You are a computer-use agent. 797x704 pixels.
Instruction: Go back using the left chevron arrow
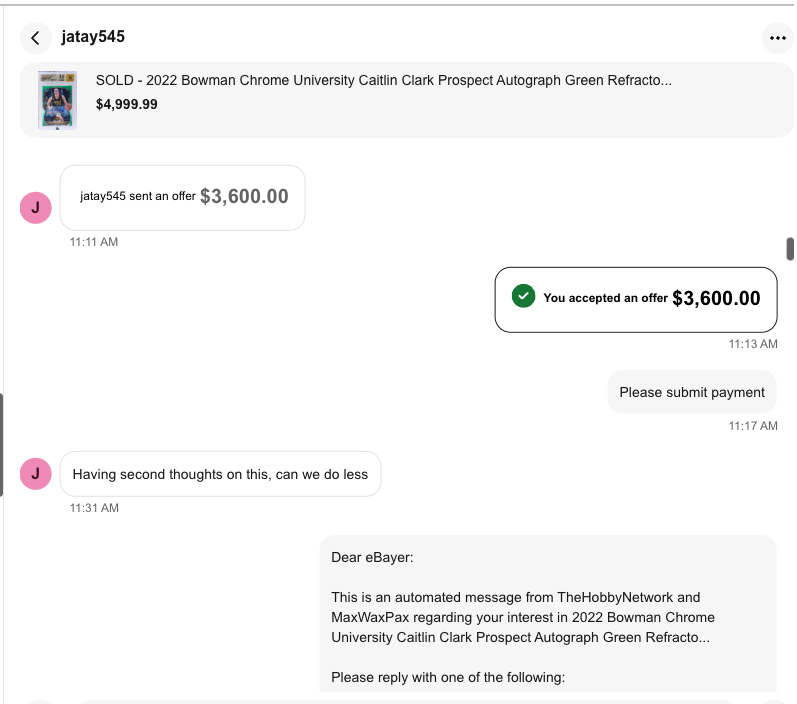pyautogui.click(x=36, y=38)
